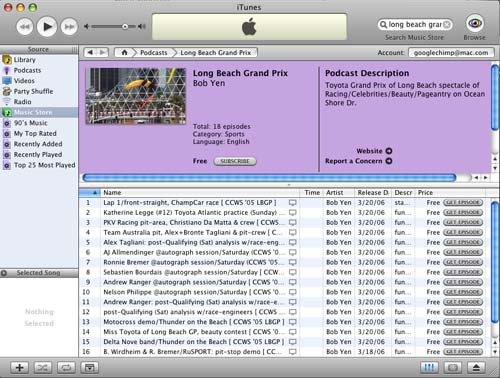Click the horizontal scrollbar in store pane
This screenshot has width=500, height=378.
click(x=269, y=178)
